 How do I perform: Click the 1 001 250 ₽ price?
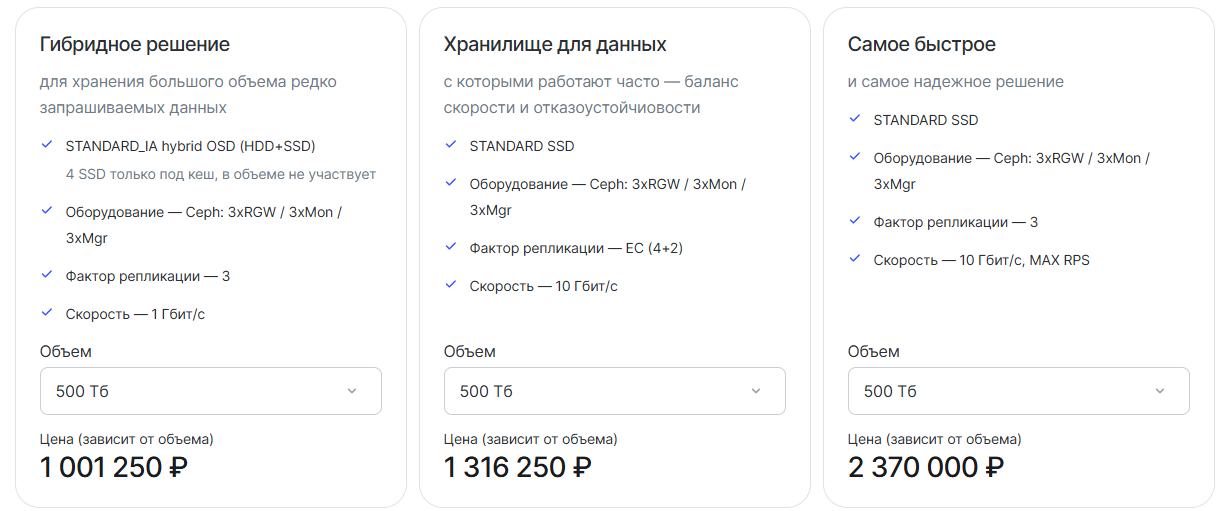click(x=114, y=467)
